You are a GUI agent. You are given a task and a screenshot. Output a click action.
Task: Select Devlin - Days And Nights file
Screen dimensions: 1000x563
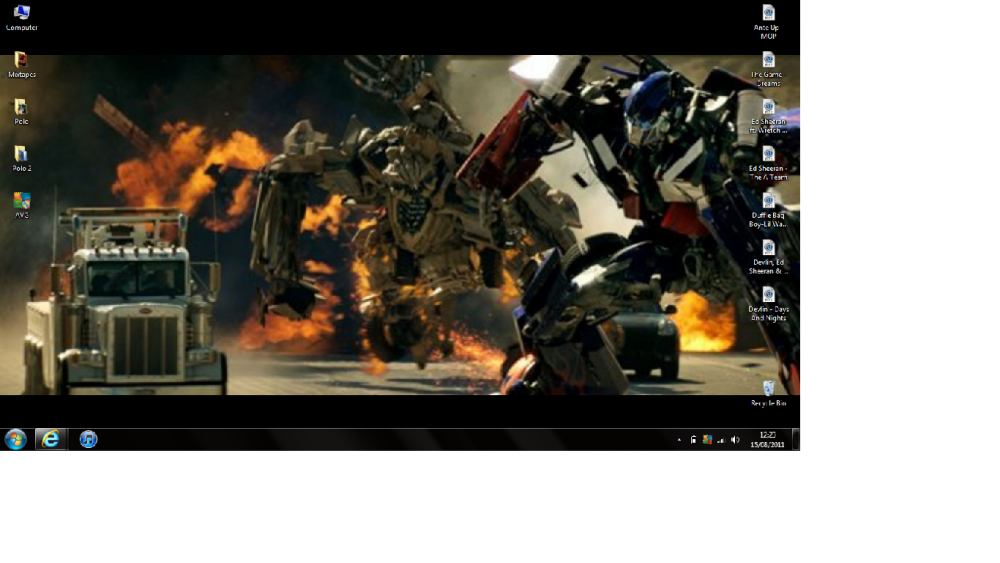[x=768, y=305]
